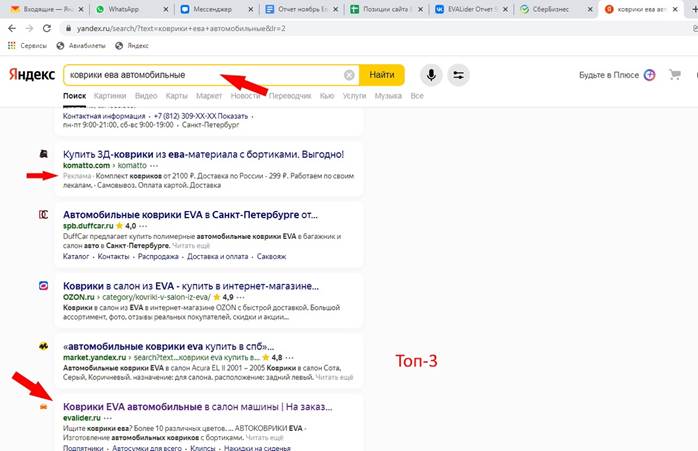Open the shopping cart
This screenshot has width=698, height=451.
675,75
